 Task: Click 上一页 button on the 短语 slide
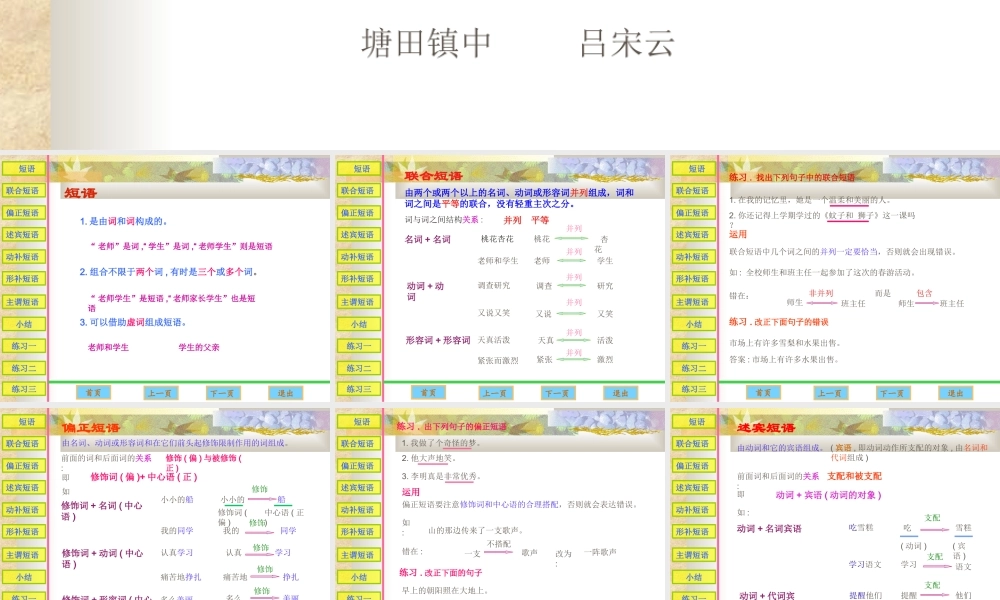coord(159,393)
